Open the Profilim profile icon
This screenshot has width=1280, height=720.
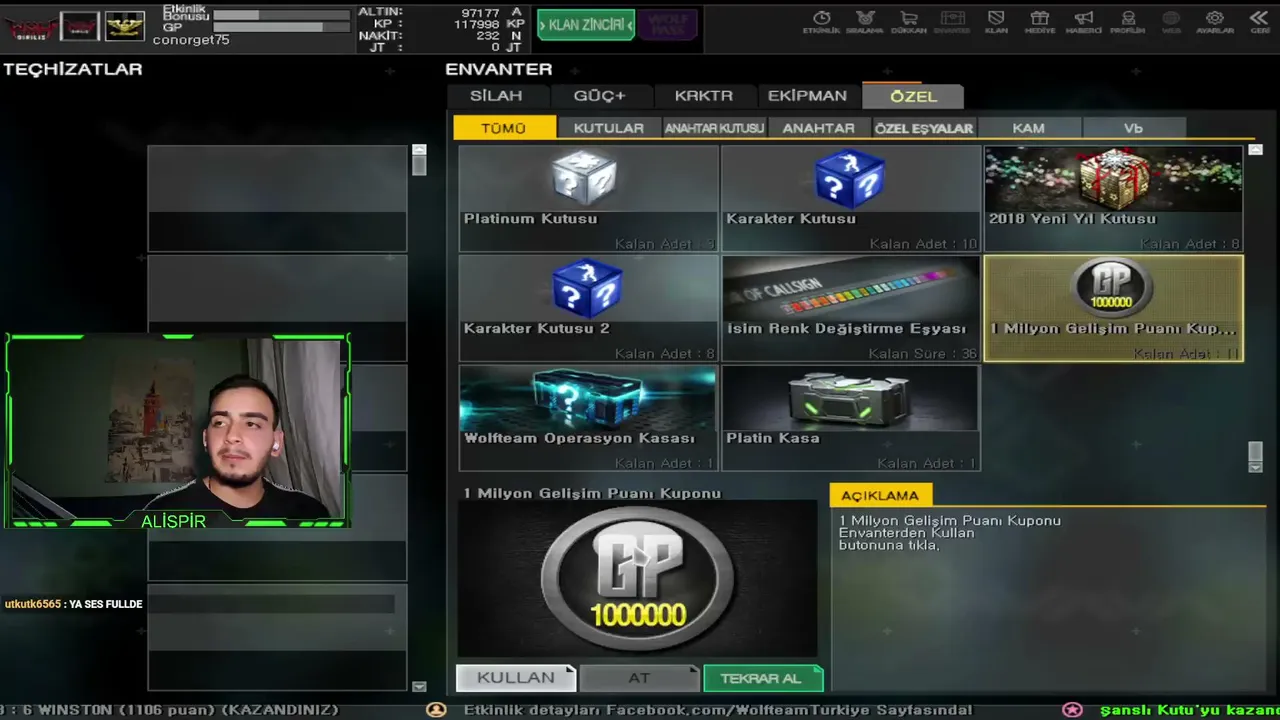pyautogui.click(x=1128, y=22)
